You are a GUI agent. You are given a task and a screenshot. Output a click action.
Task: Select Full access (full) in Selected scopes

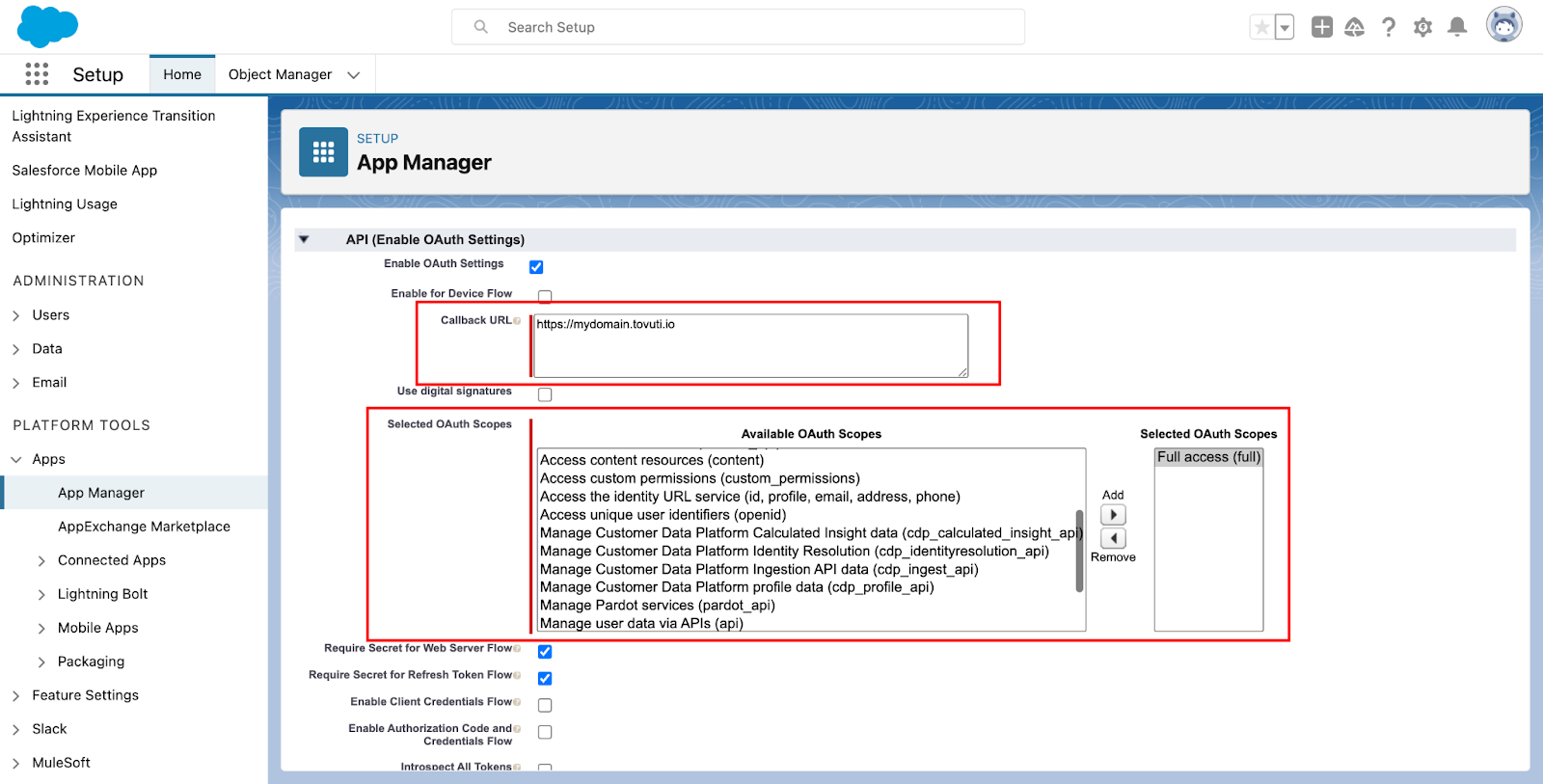(x=1208, y=457)
